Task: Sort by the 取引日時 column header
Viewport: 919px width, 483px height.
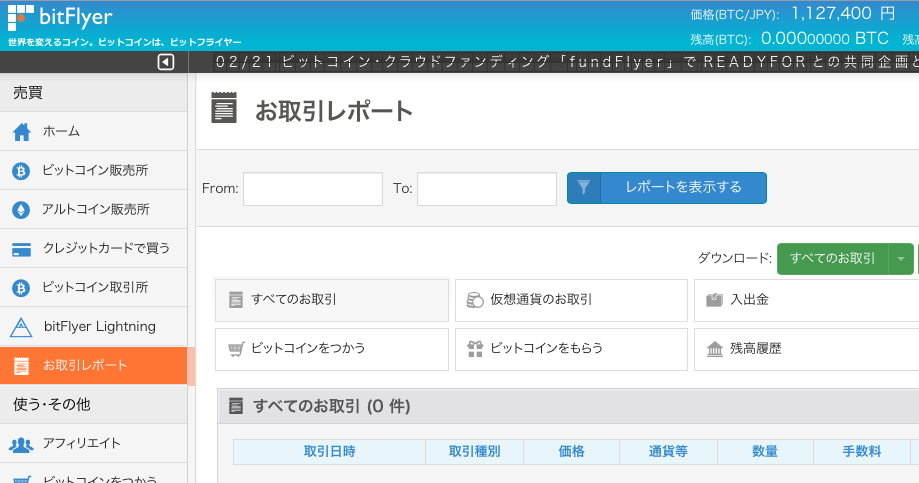Action: click(329, 452)
